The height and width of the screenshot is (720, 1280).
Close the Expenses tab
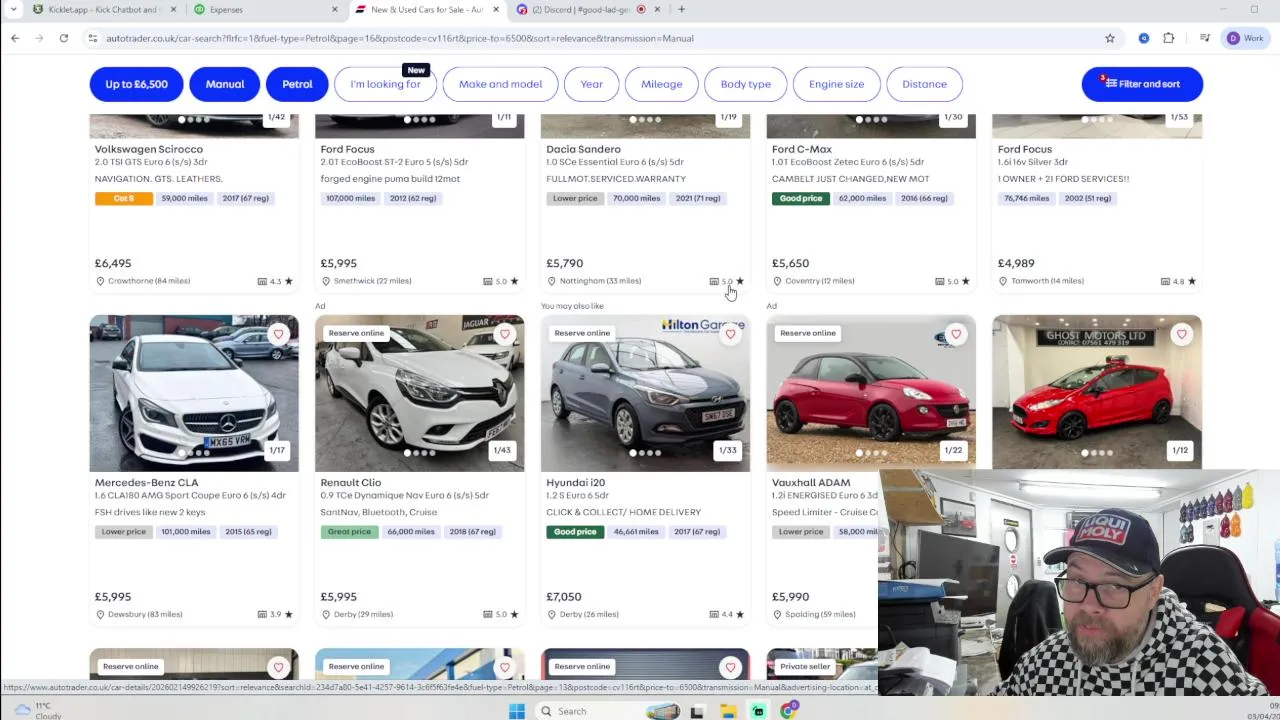coord(335,10)
